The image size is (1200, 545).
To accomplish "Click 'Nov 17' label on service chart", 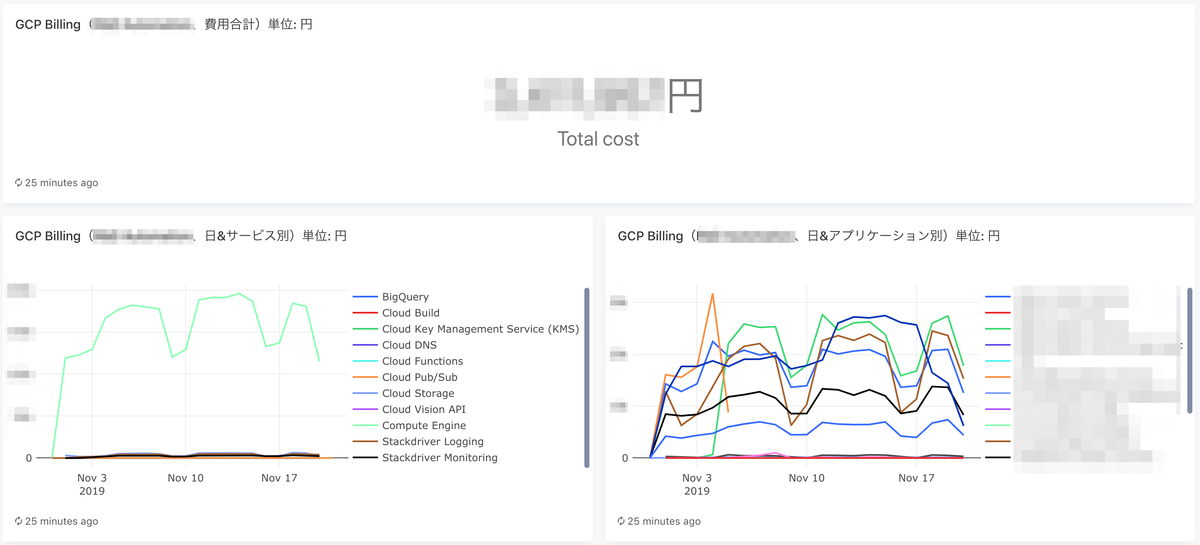I will [x=279, y=478].
